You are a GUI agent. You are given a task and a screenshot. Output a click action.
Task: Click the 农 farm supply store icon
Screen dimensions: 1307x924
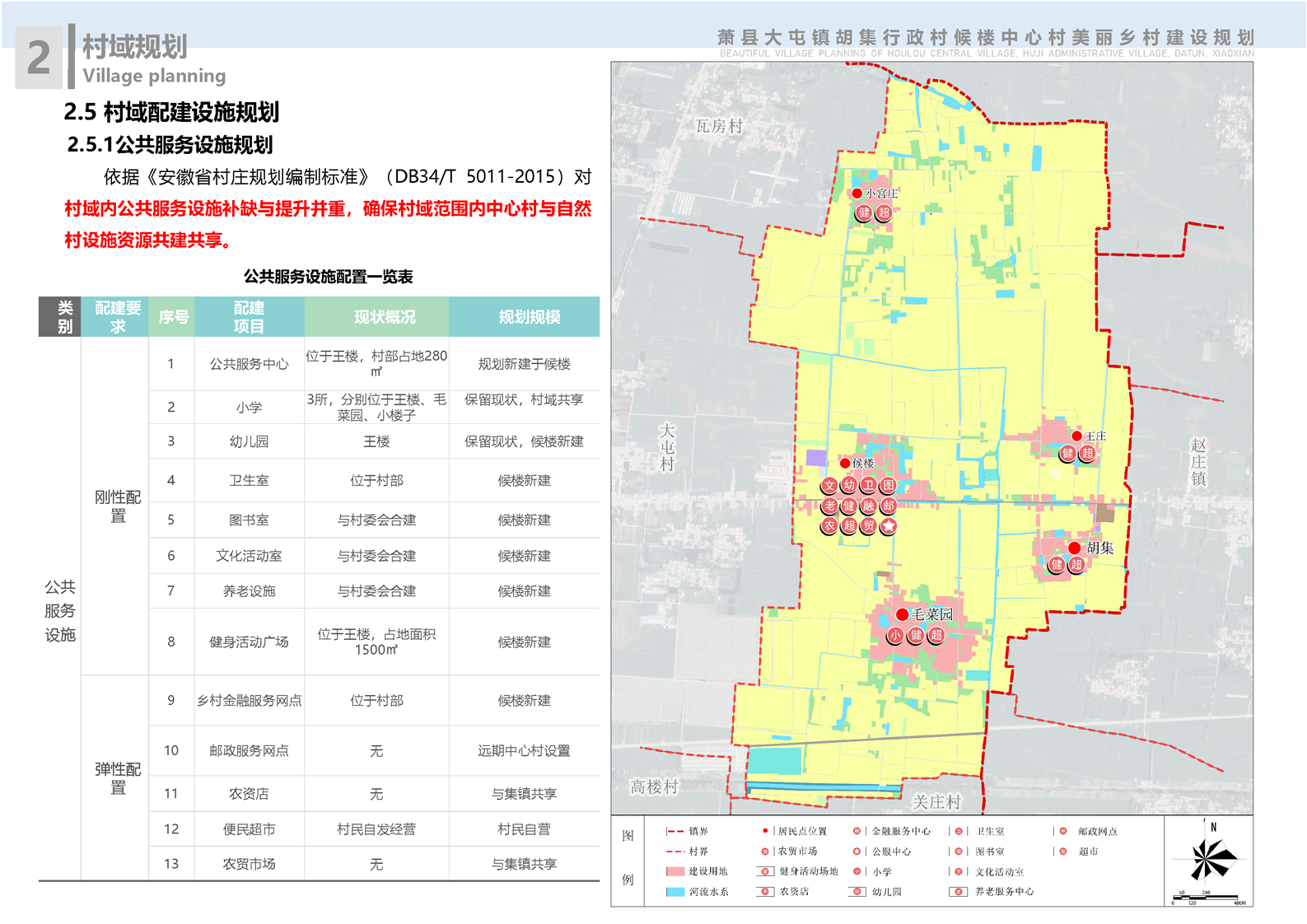pos(829,525)
